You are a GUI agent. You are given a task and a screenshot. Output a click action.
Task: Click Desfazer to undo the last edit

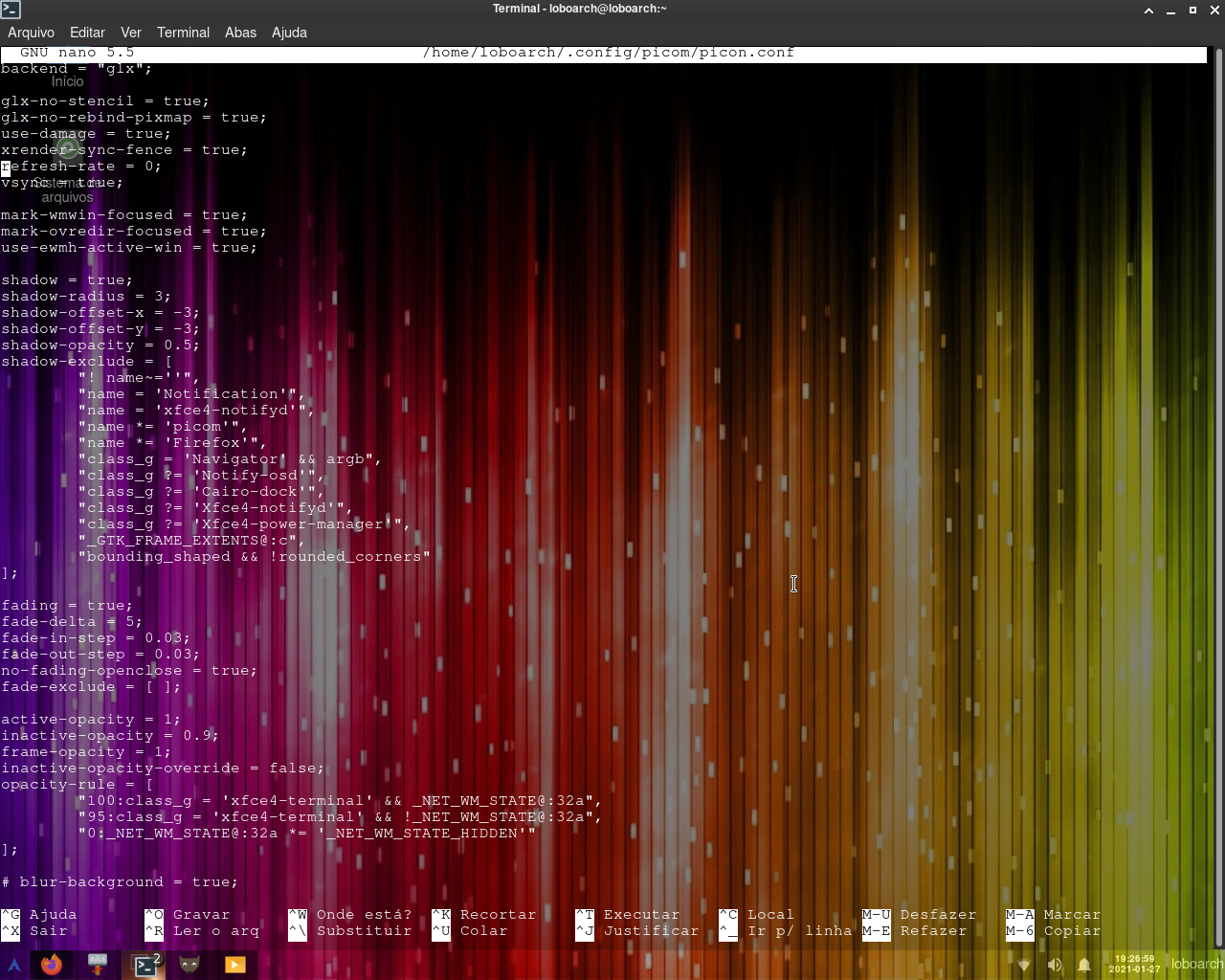click(x=938, y=914)
